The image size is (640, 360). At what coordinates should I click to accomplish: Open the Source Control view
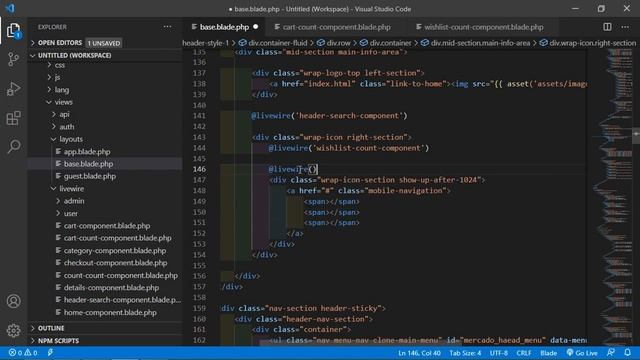pyautogui.click(x=13, y=60)
